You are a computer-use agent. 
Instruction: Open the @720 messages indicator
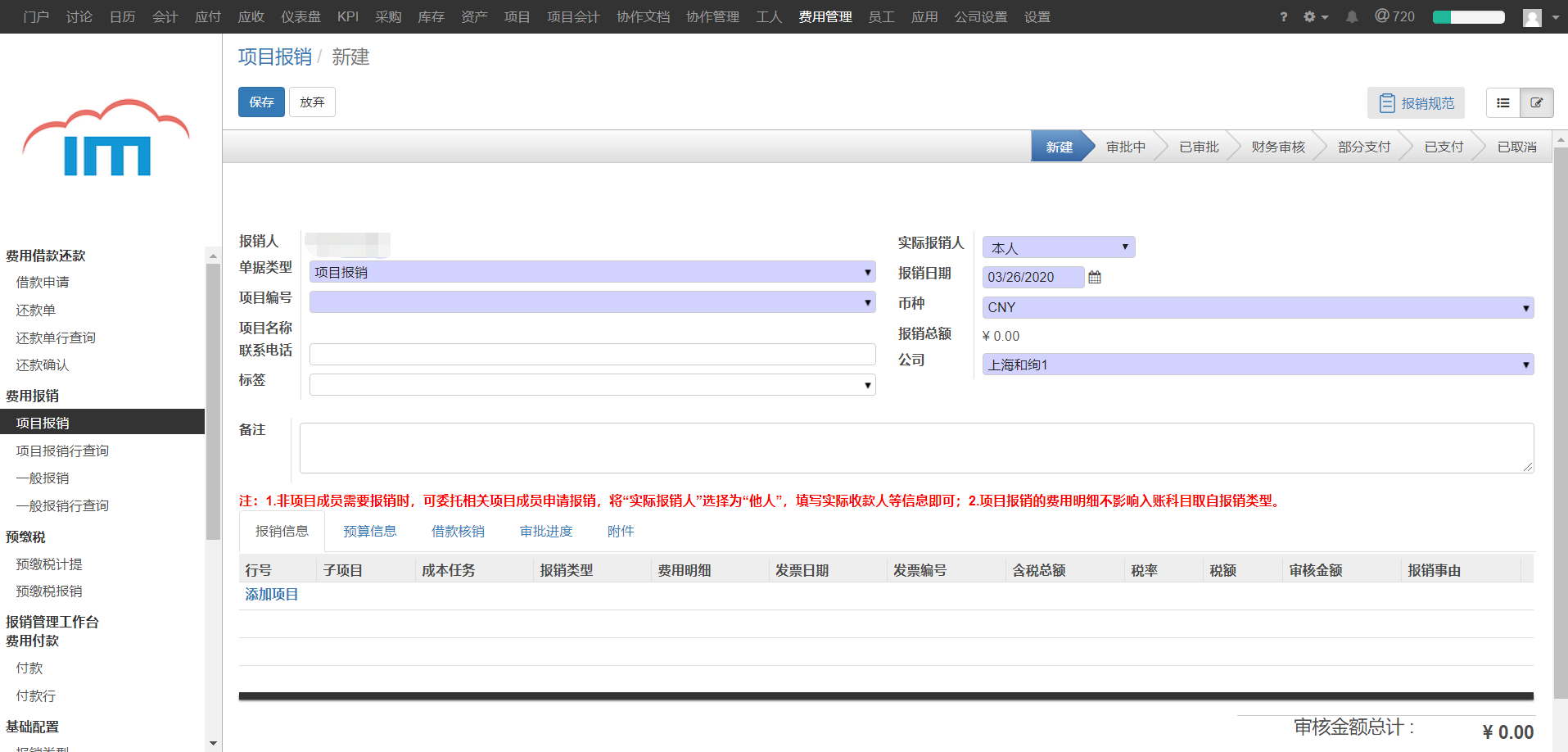1394,16
